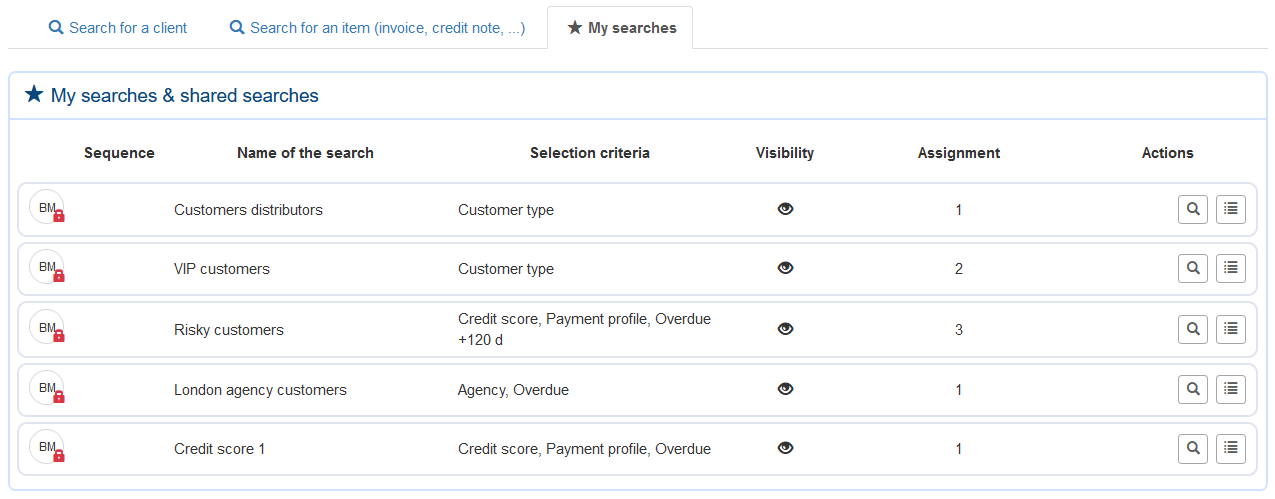Click BM avatar on VIP customers row

coord(47,267)
